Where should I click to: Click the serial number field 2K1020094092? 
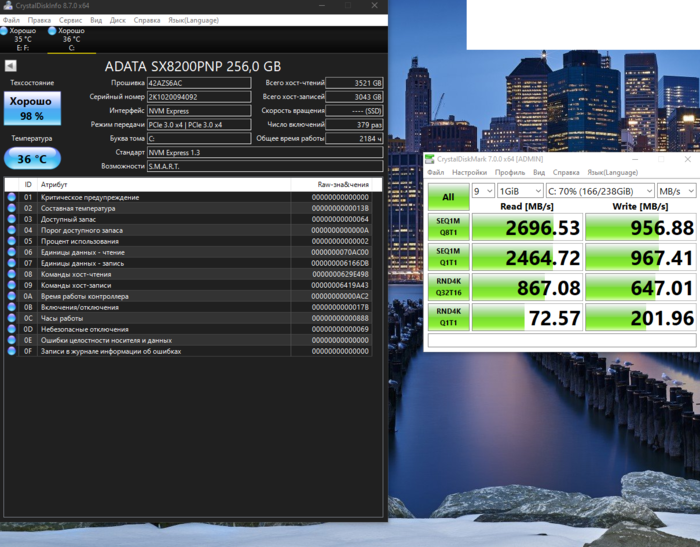click(199, 97)
